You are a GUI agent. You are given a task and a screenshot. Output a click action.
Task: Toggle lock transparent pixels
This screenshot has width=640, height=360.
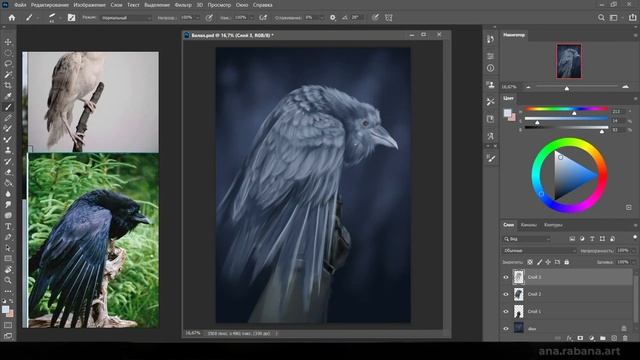pos(530,262)
